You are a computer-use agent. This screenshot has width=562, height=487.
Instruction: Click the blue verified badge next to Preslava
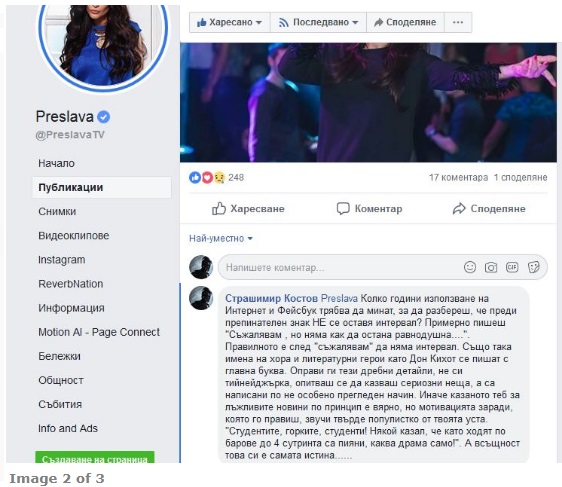pyautogui.click(x=104, y=117)
